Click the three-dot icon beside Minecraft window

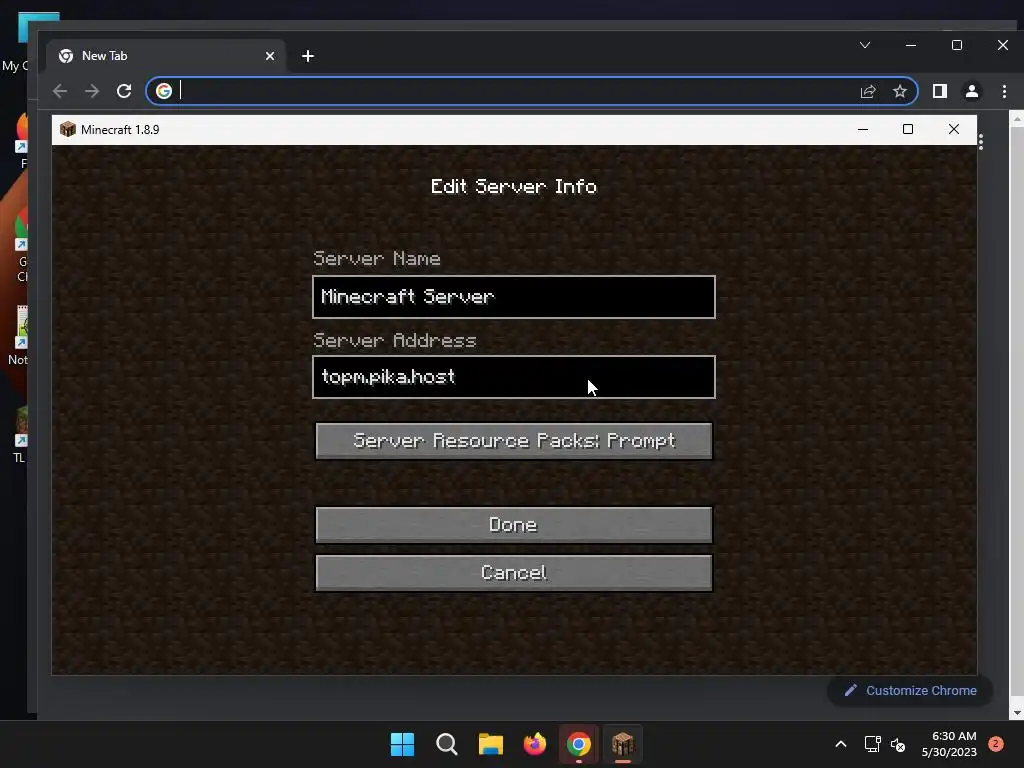pyautogui.click(x=981, y=142)
